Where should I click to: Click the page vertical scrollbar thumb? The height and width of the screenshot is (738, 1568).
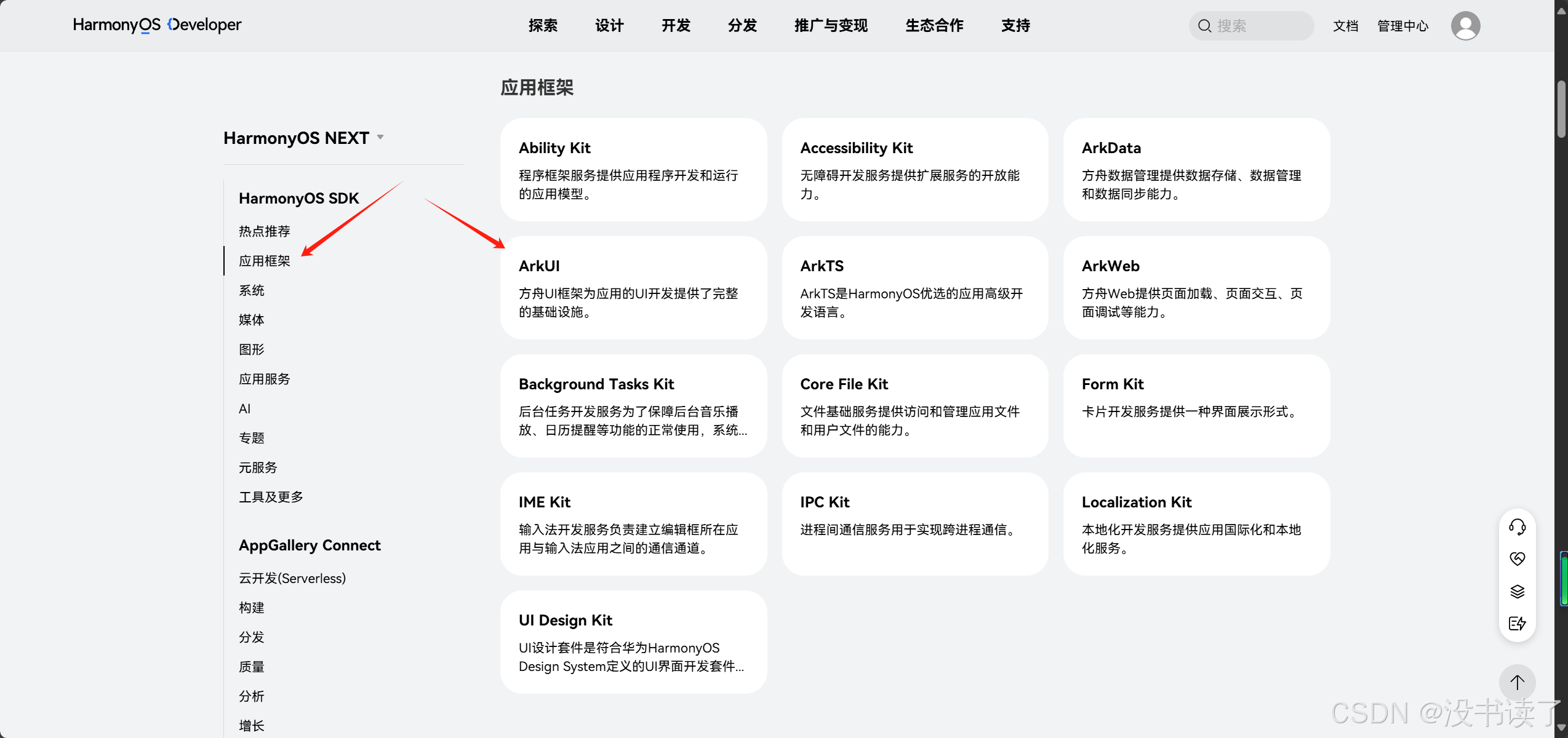tap(1561, 109)
